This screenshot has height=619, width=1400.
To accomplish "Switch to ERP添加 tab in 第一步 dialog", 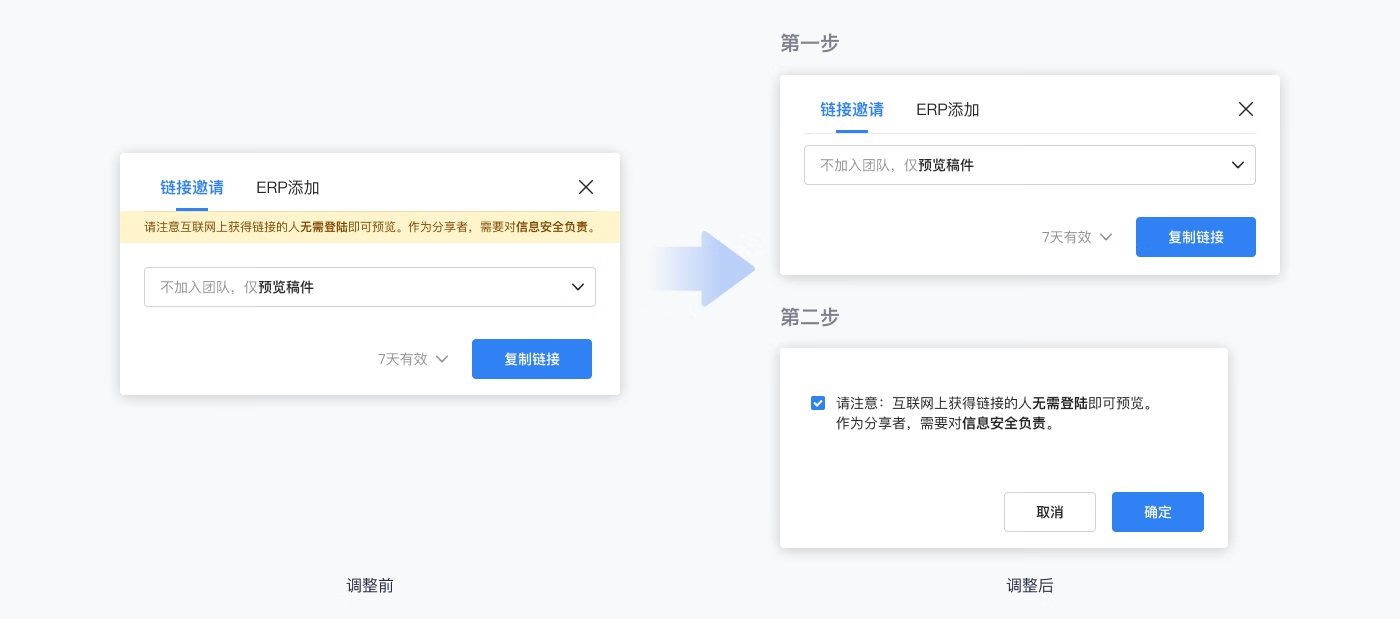I will click(x=948, y=110).
